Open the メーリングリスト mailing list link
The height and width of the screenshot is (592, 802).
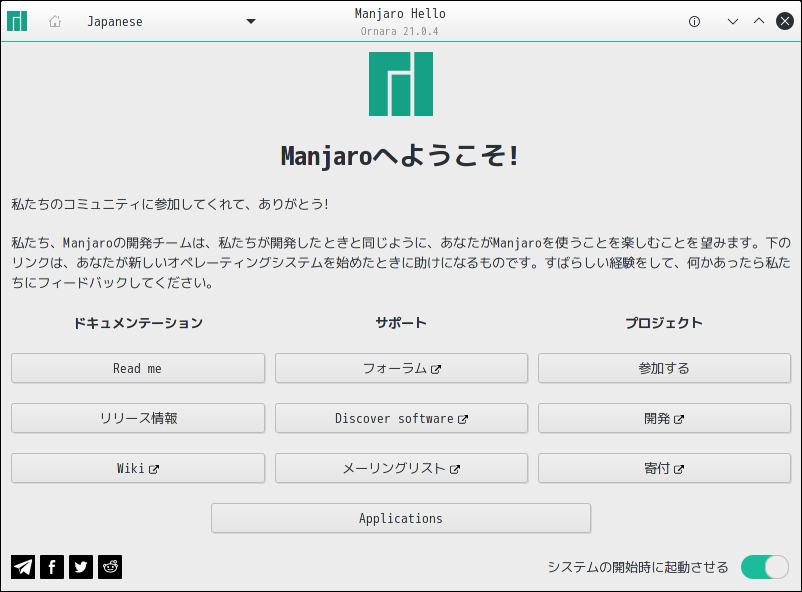coord(402,468)
